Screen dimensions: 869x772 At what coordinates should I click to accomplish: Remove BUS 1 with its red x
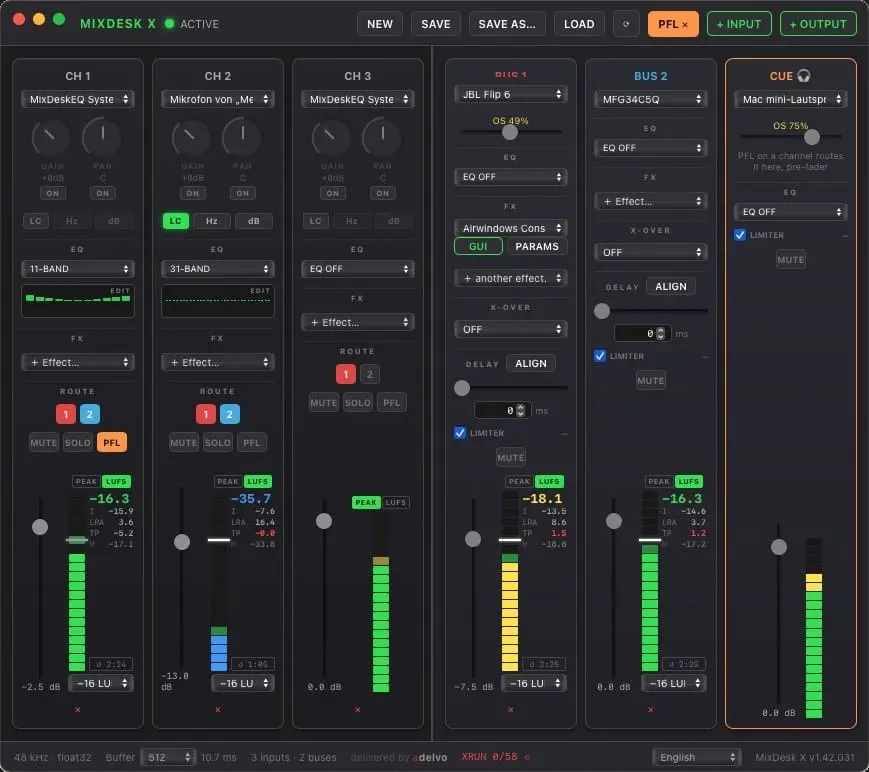point(510,709)
